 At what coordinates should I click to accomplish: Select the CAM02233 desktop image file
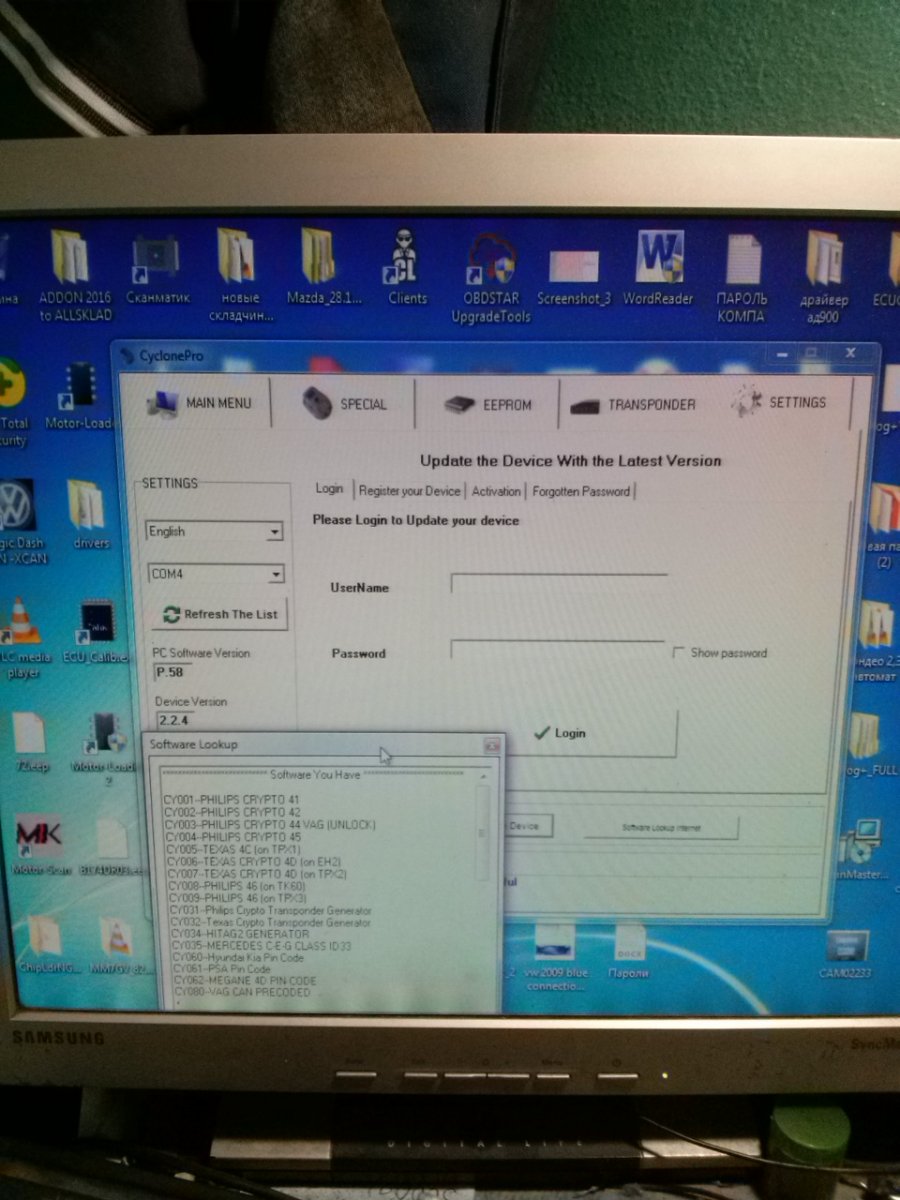coord(846,953)
